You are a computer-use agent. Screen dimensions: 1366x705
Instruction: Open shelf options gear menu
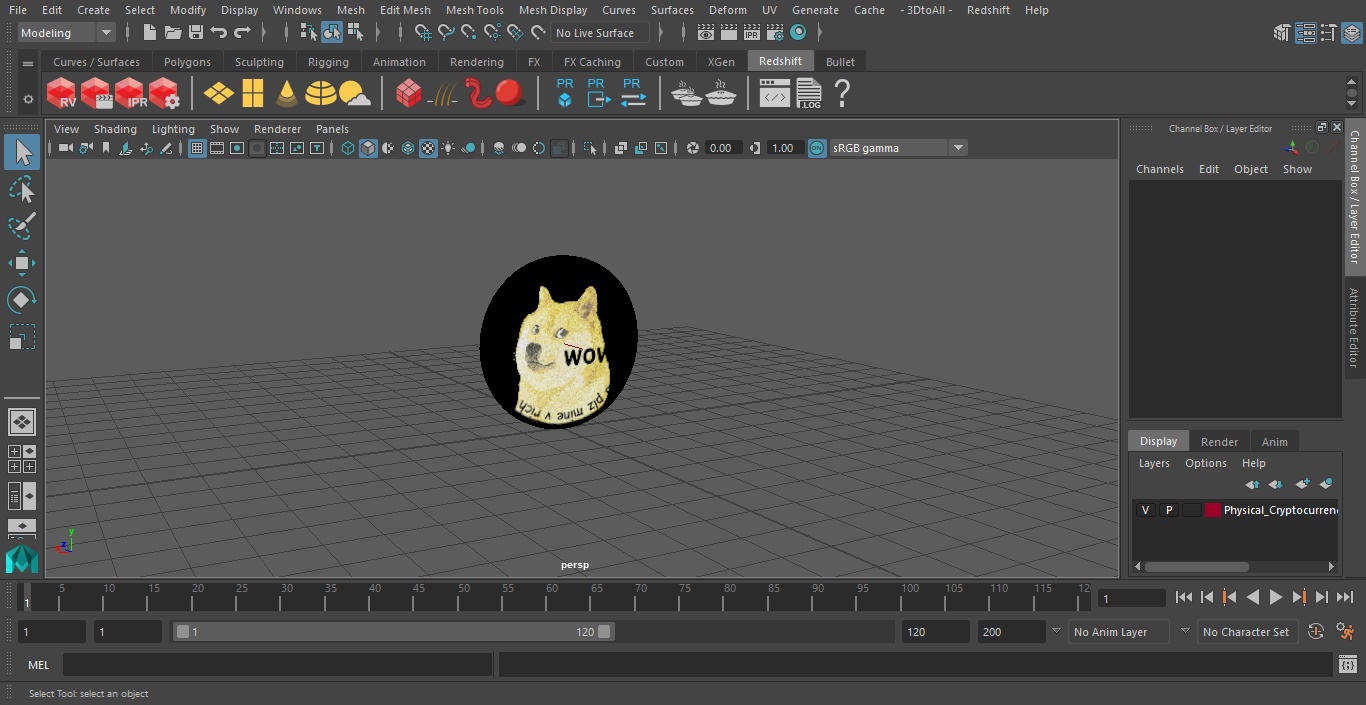point(28,99)
